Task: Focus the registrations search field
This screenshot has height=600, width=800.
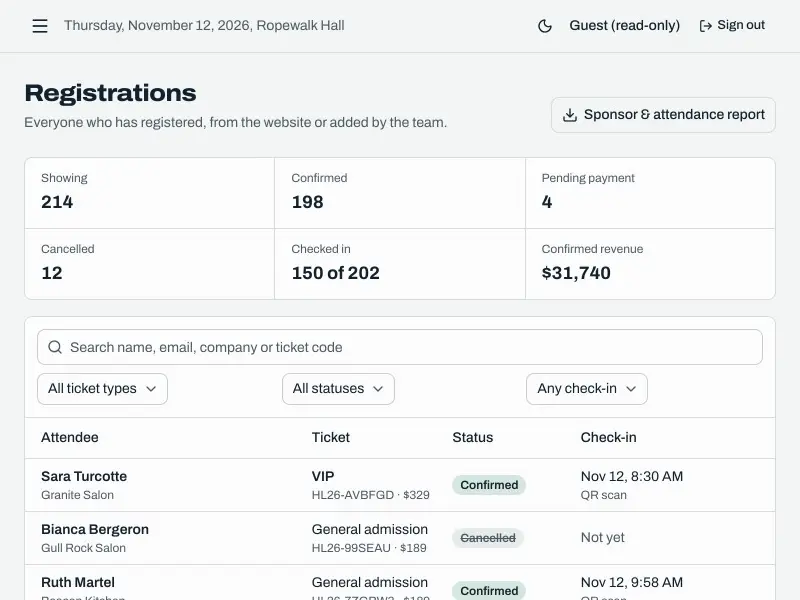Action: coord(400,347)
